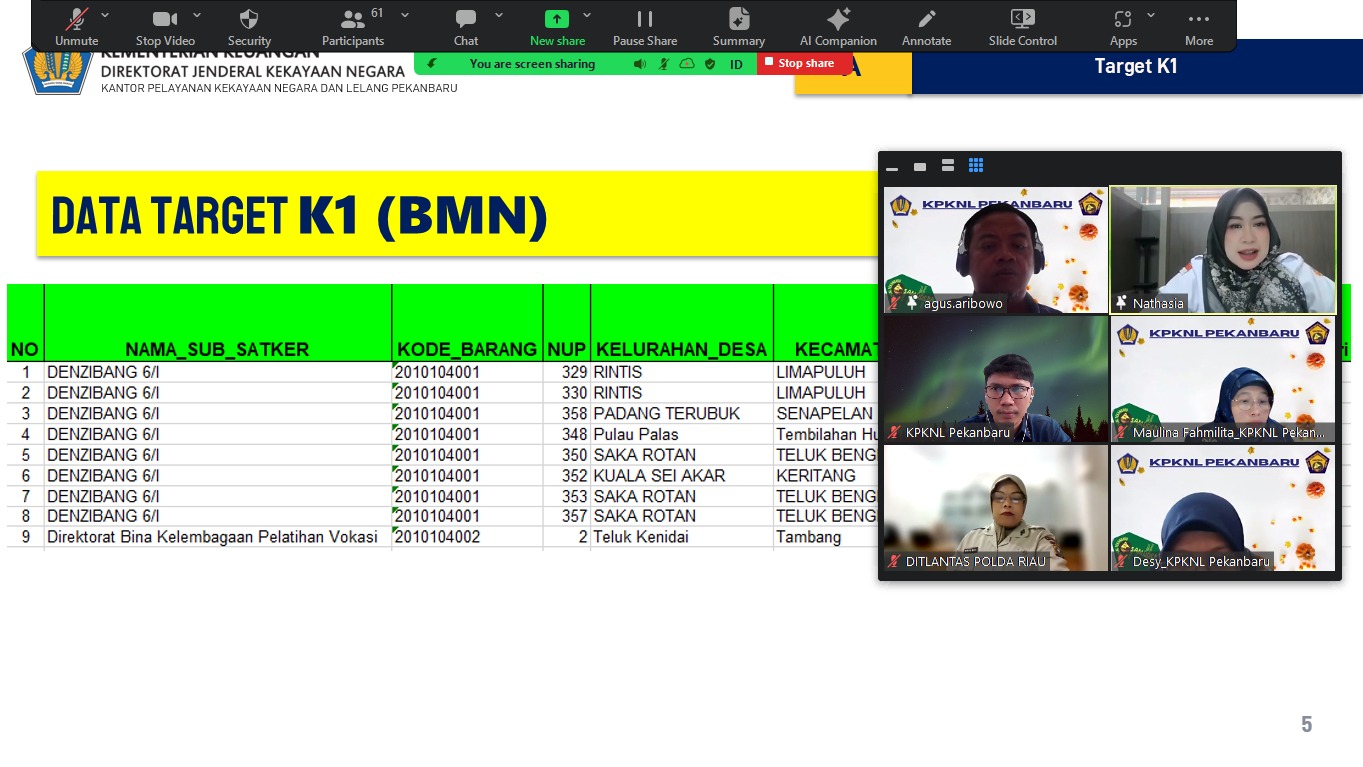The image size is (1363, 767).
Task: Click the red Stop share button
Action: point(798,63)
